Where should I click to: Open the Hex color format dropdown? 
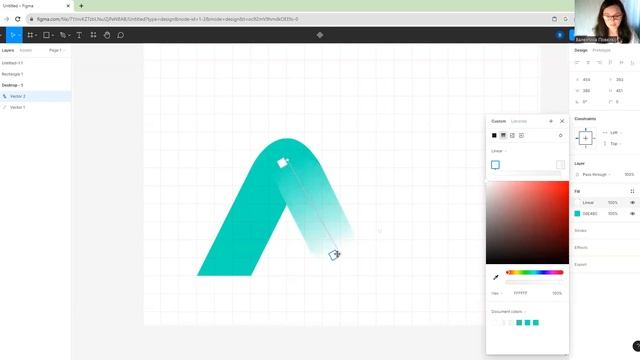(x=497, y=293)
